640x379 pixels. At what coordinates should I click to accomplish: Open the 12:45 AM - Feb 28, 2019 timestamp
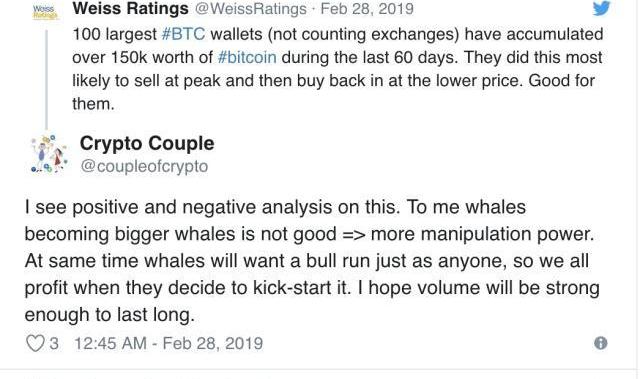[x=168, y=344]
